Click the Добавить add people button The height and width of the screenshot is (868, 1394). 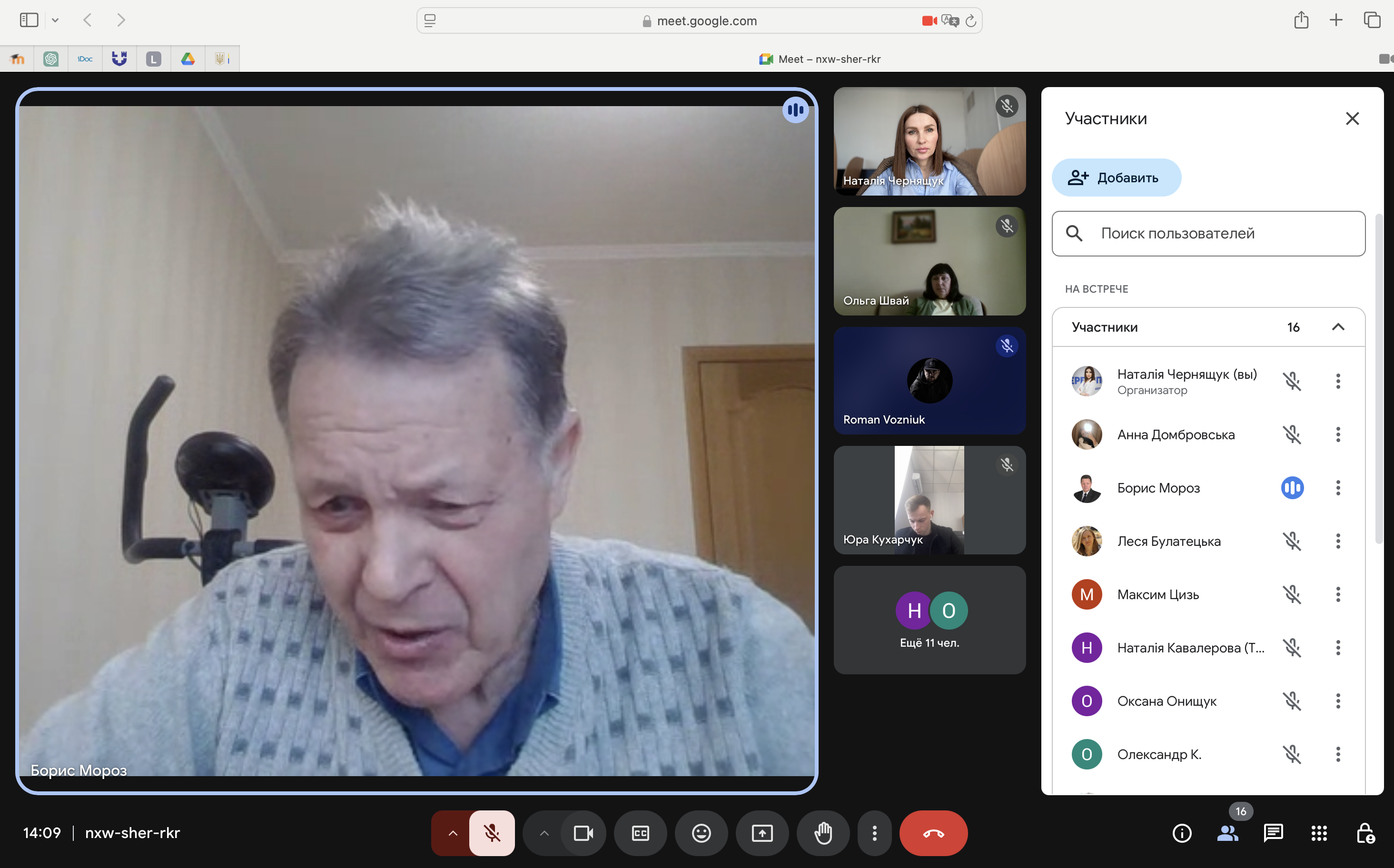pyautogui.click(x=1116, y=178)
